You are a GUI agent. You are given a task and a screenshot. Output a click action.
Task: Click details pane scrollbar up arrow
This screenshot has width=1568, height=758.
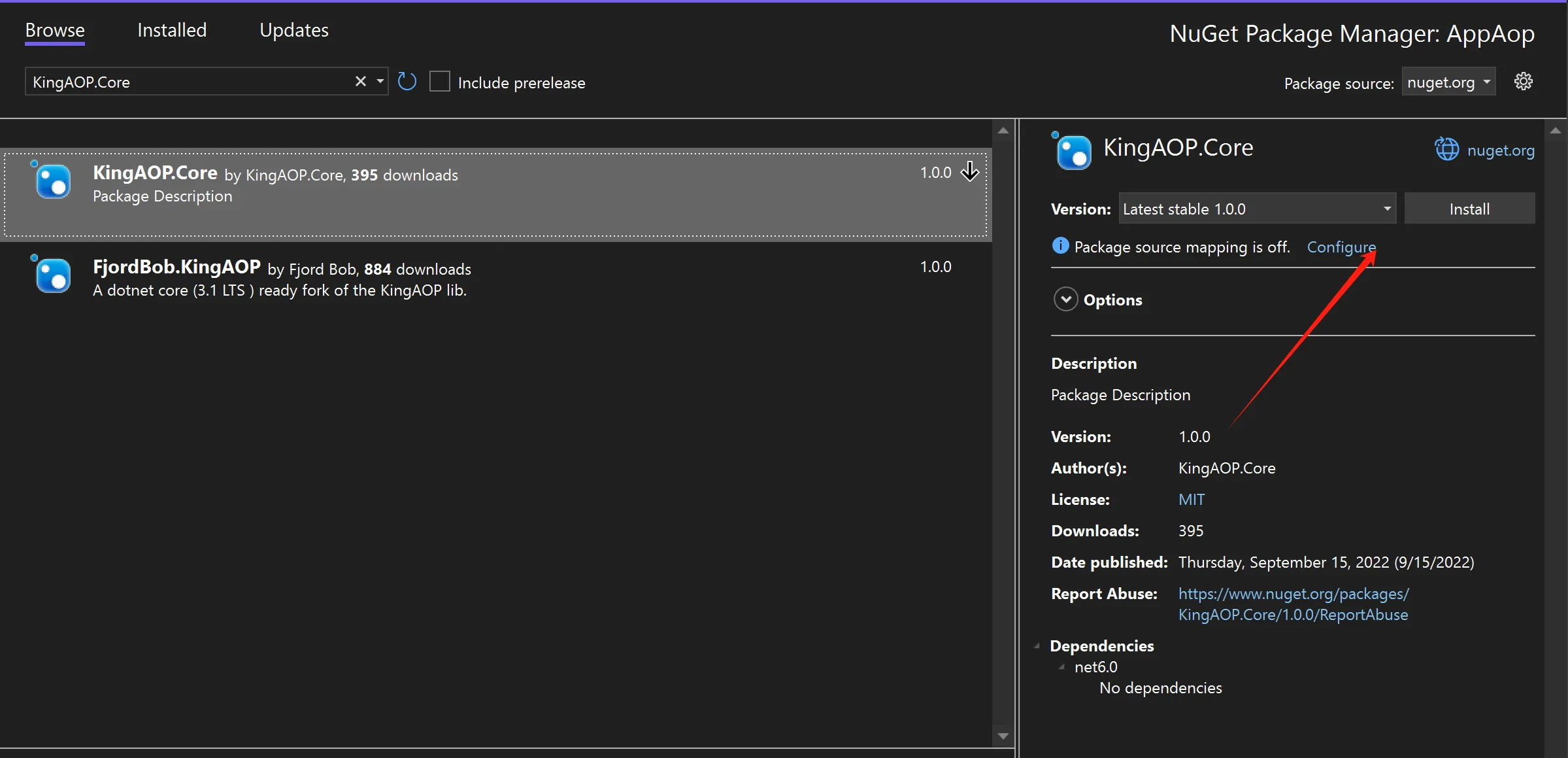coord(1556,131)
